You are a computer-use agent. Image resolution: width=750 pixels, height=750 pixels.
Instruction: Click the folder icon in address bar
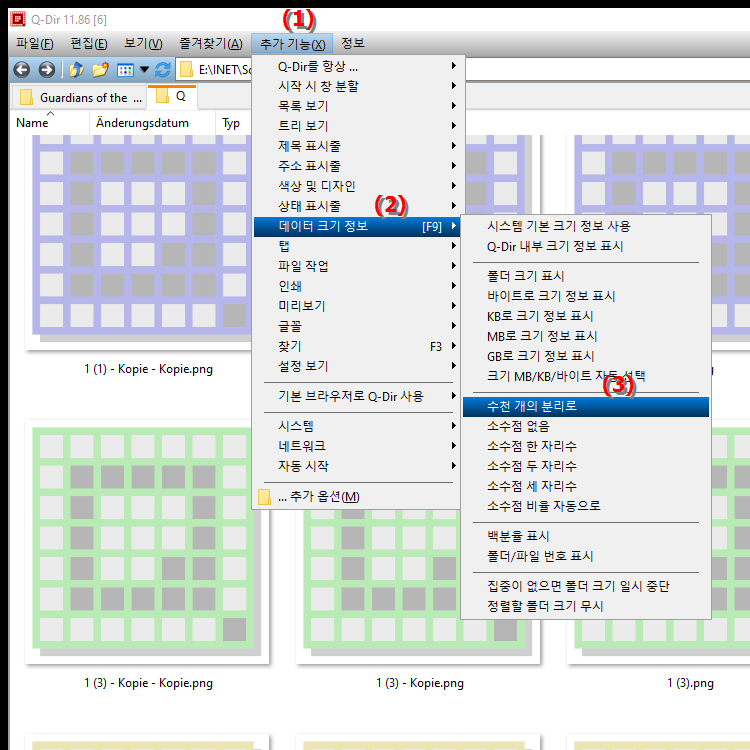point(186,70)
